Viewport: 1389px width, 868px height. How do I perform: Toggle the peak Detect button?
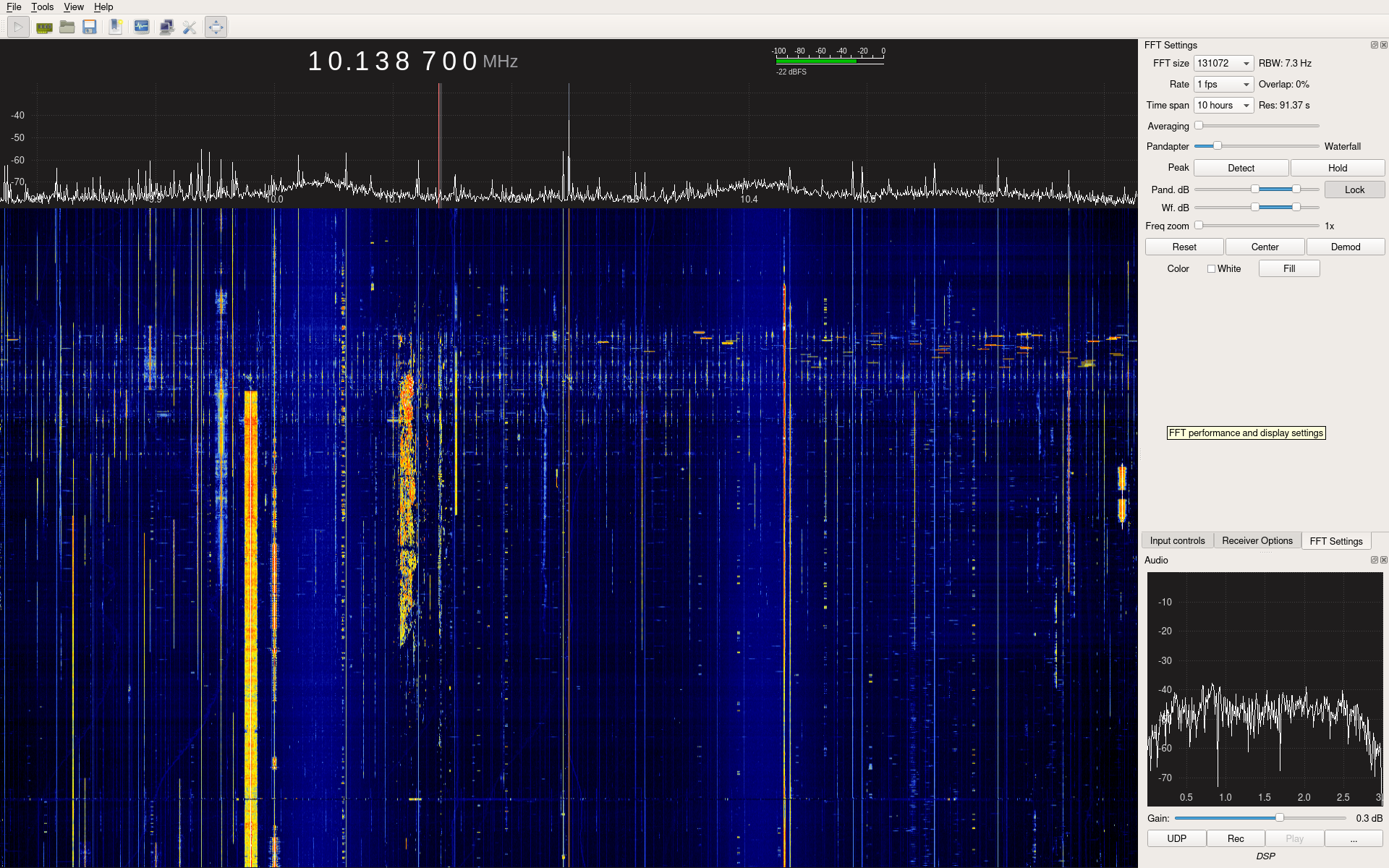pos(1241,168)
